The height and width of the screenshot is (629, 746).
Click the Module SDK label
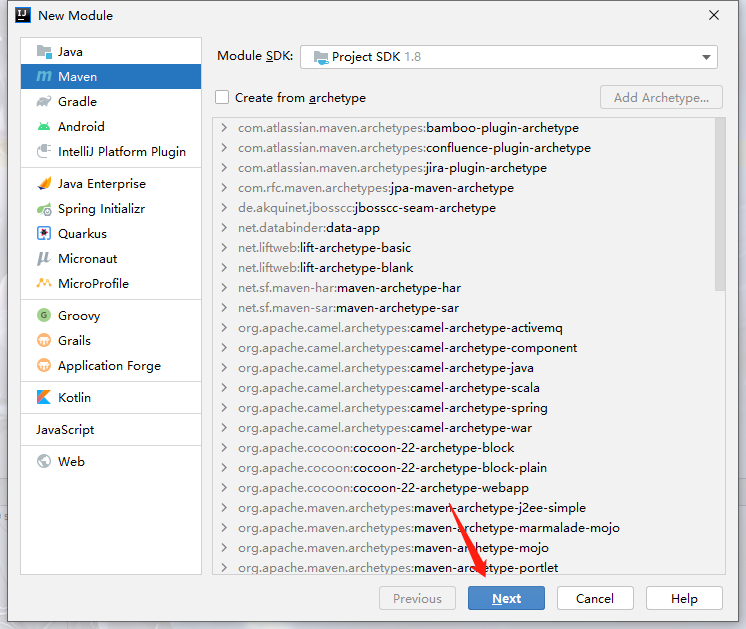[255, 56]
